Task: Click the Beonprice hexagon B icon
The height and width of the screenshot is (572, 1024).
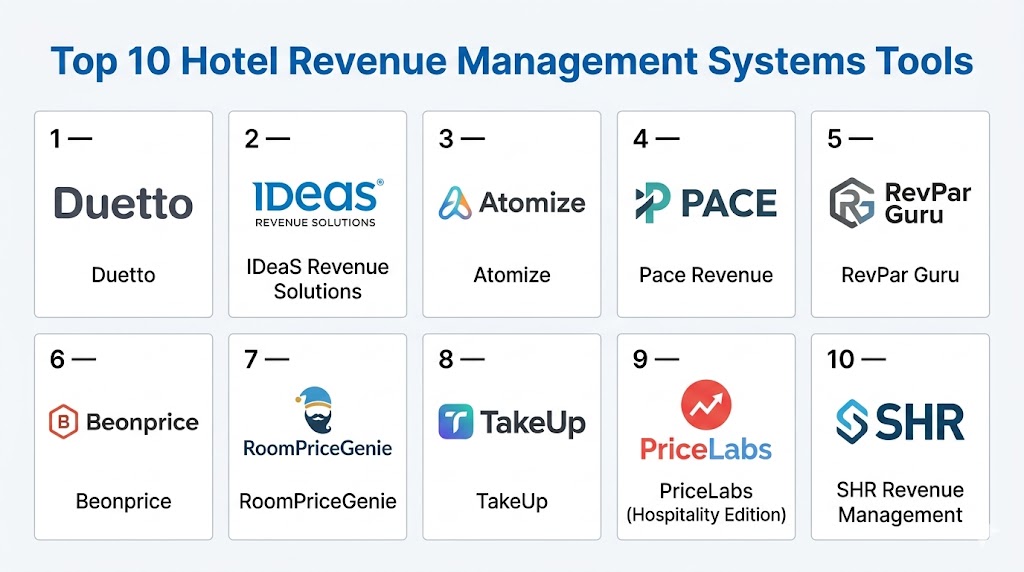Action: pyautogui.click(x=63, y=422)
